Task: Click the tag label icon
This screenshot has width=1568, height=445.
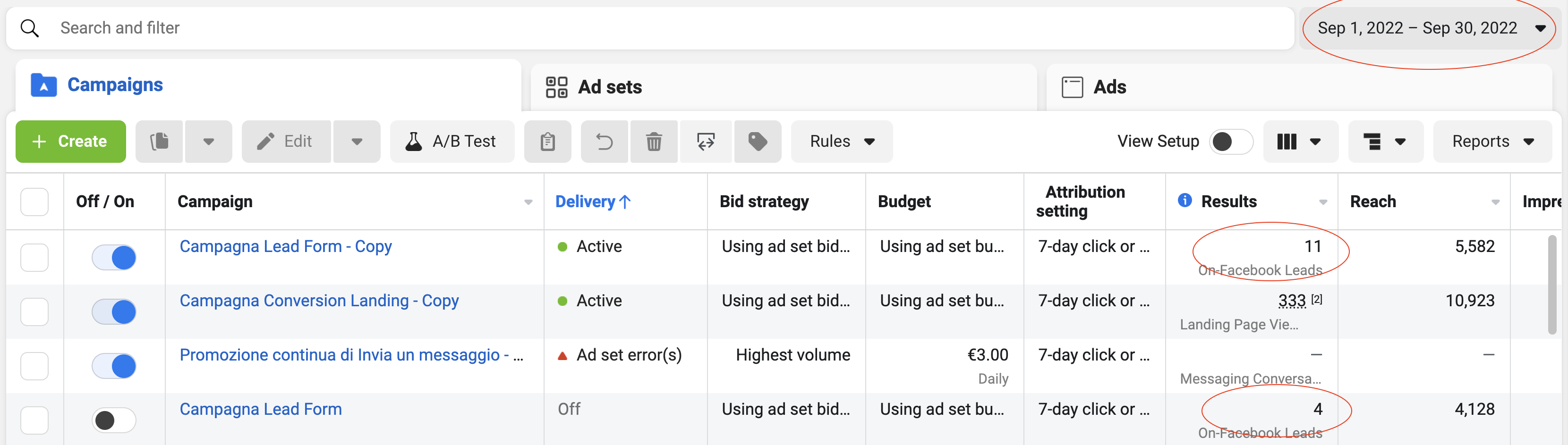Action: click(x=757, y=142)
